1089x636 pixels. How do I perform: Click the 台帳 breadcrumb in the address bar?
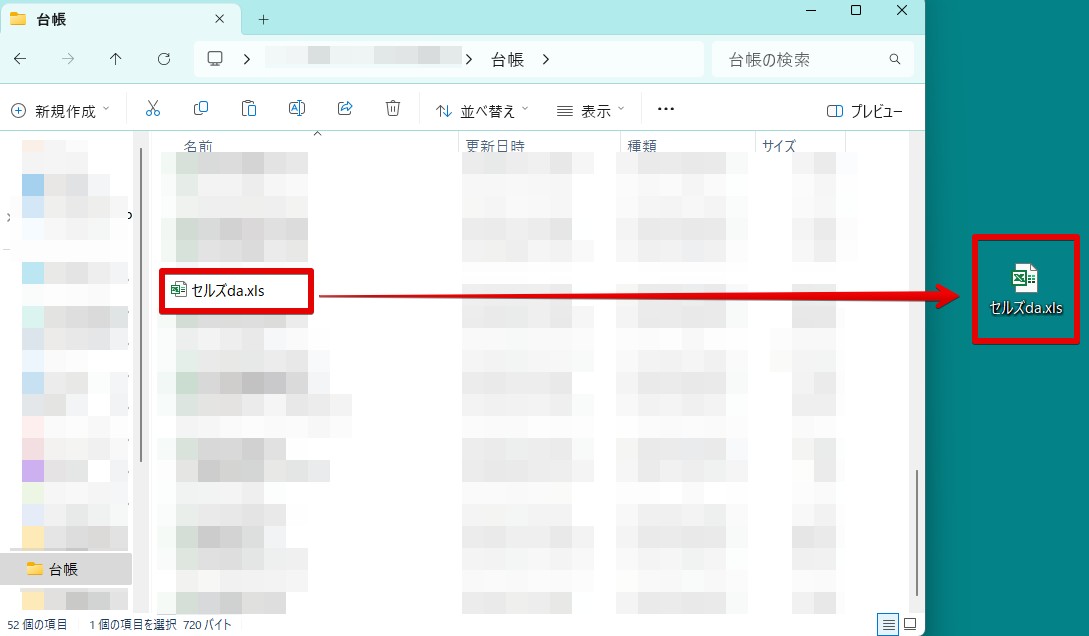click(x=507, y=60)
